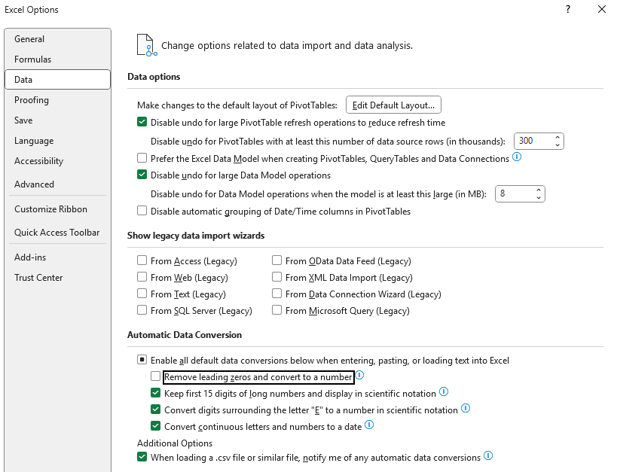Enable From Access (Legacy) wizard checkbox

142,261
